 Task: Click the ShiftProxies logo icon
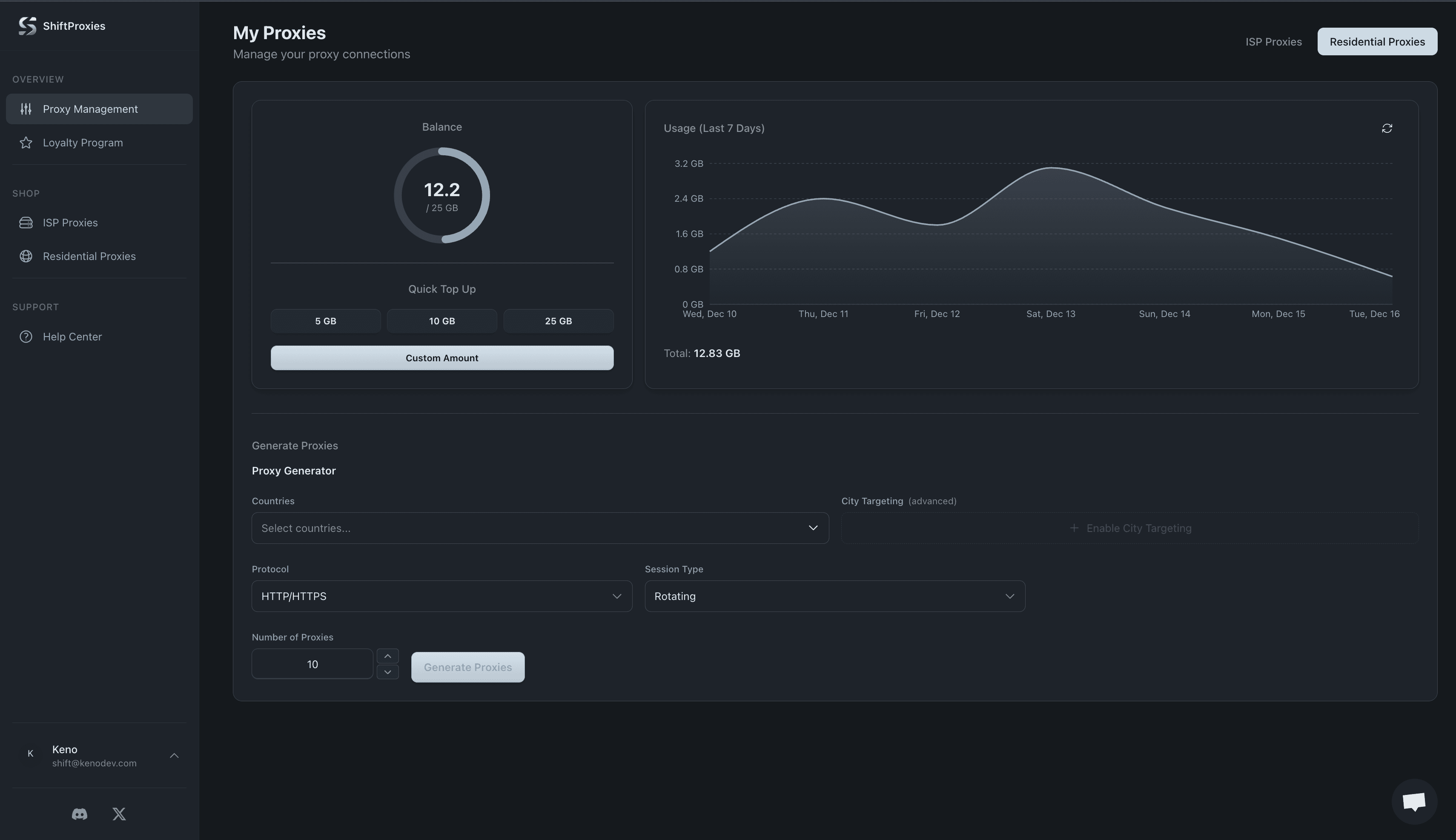click(26, 26)
